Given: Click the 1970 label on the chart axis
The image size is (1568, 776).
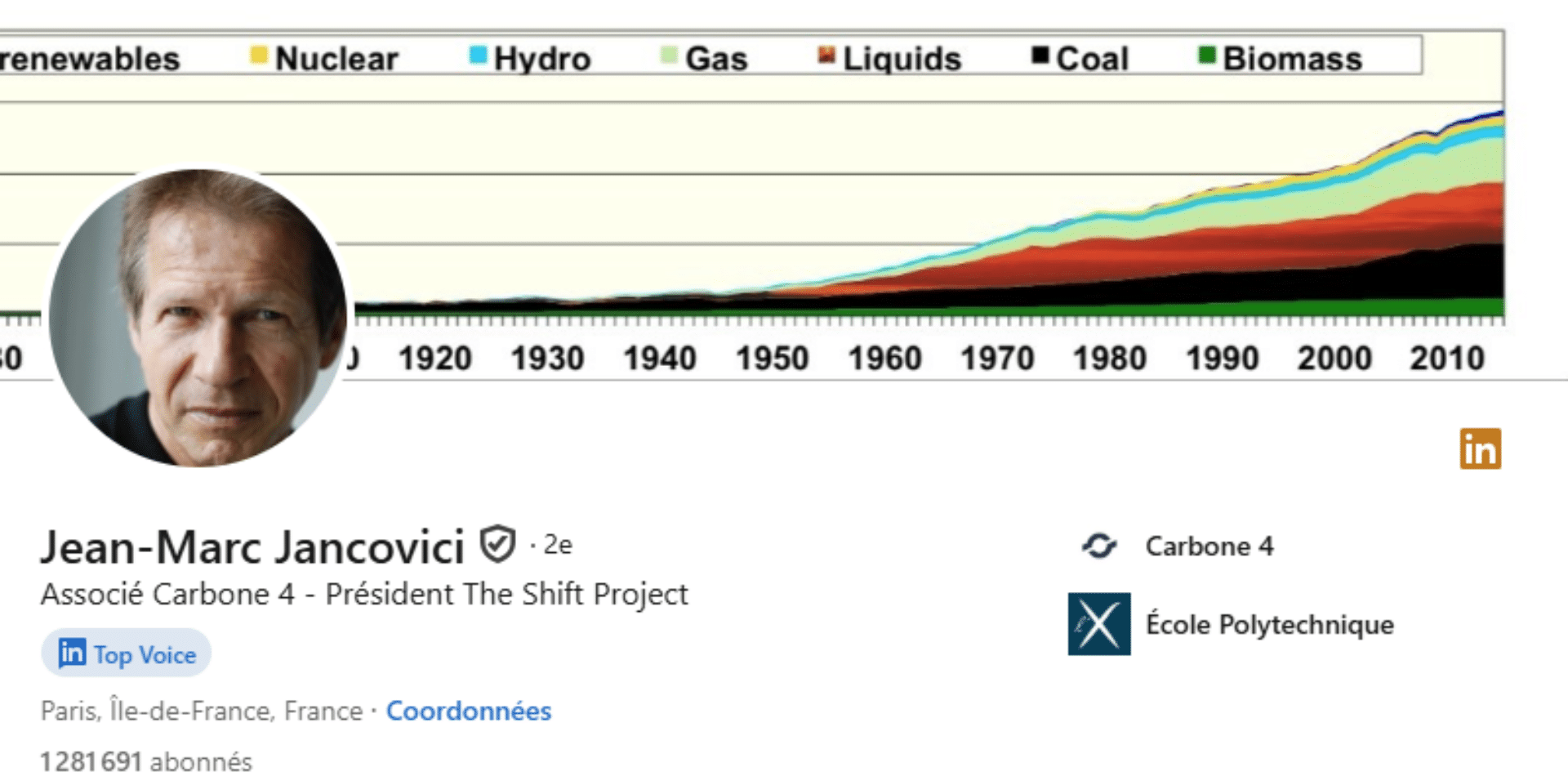Looking at the screenshot, I should (997, 359).
